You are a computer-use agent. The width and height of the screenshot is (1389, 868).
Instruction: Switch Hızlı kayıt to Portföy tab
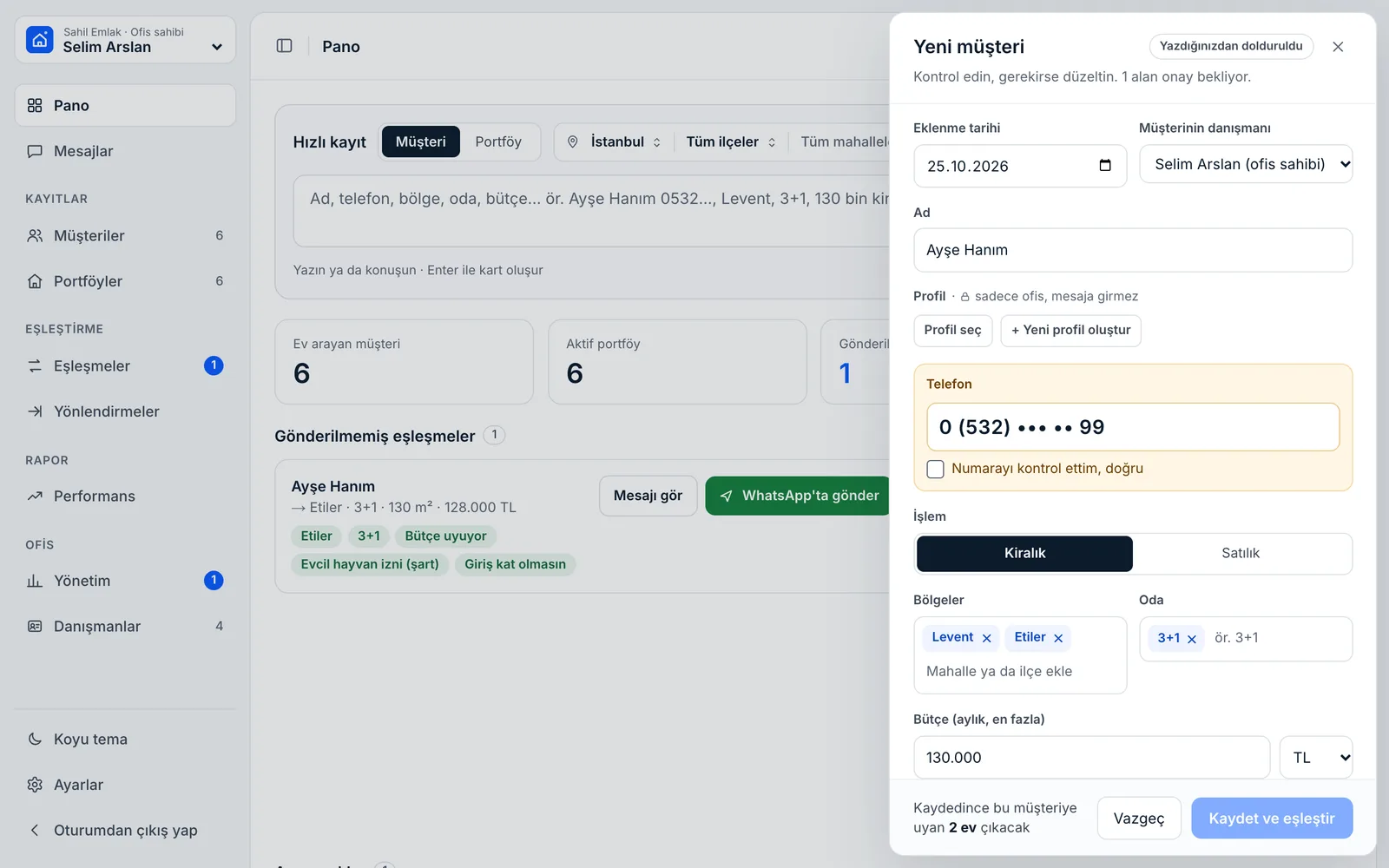point(498,141)
